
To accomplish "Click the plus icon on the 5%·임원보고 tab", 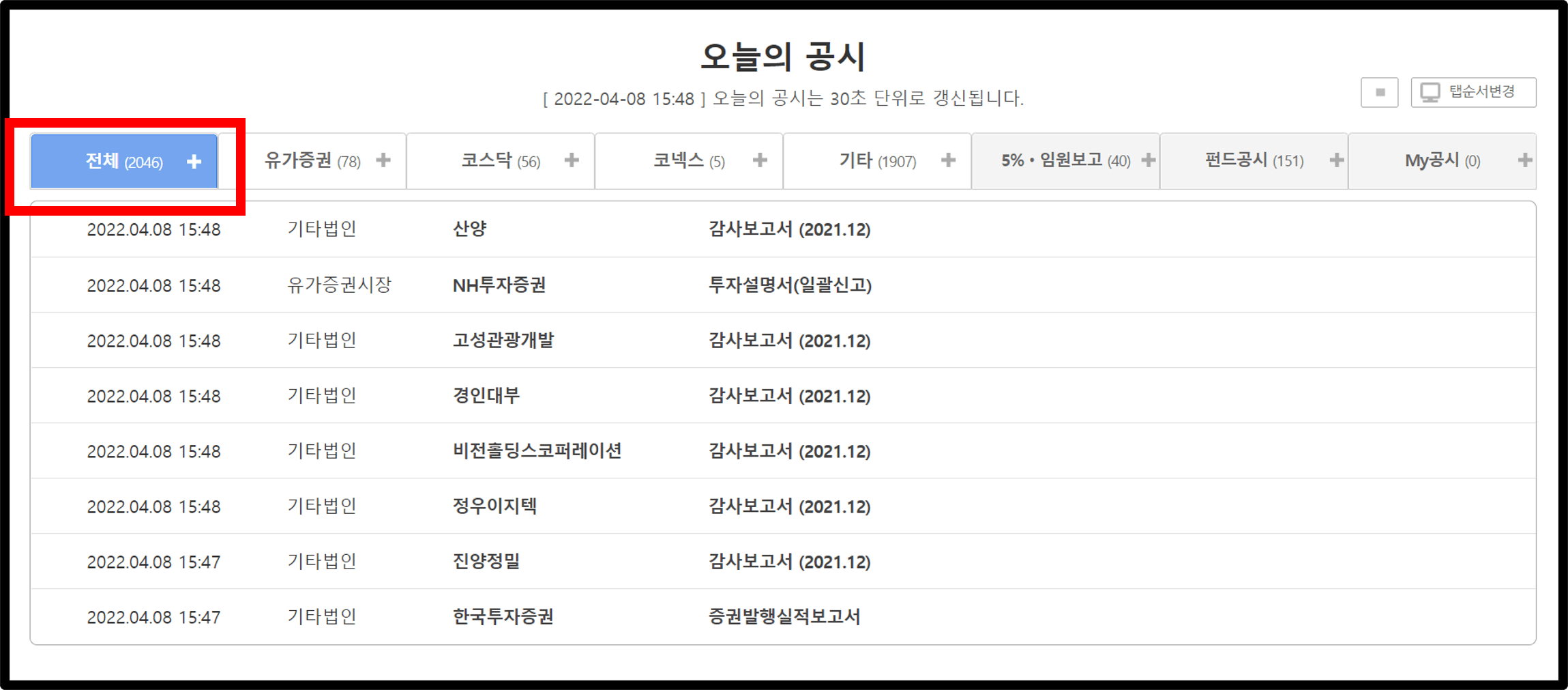I will (1149, 161).
